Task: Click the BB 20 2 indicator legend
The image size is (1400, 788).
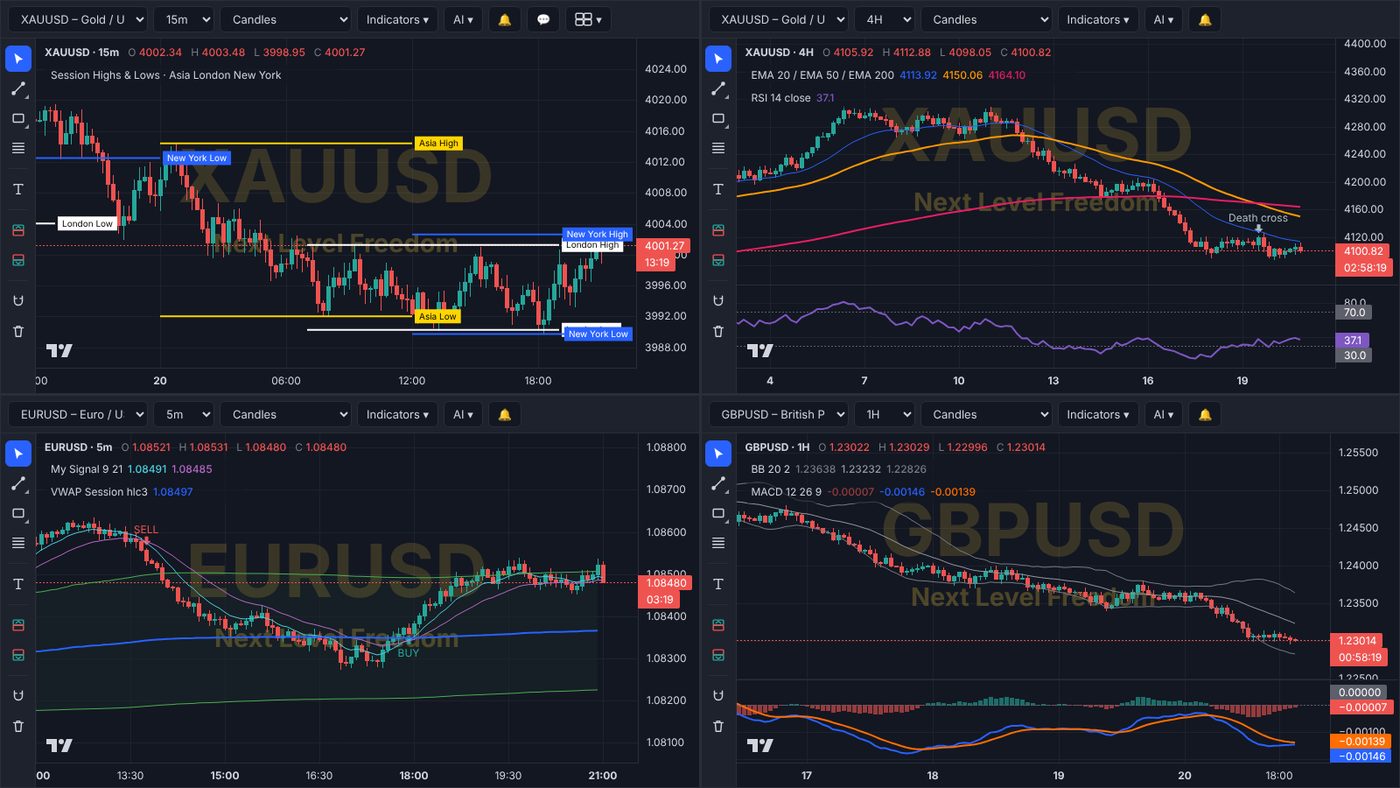Action: 838,469
